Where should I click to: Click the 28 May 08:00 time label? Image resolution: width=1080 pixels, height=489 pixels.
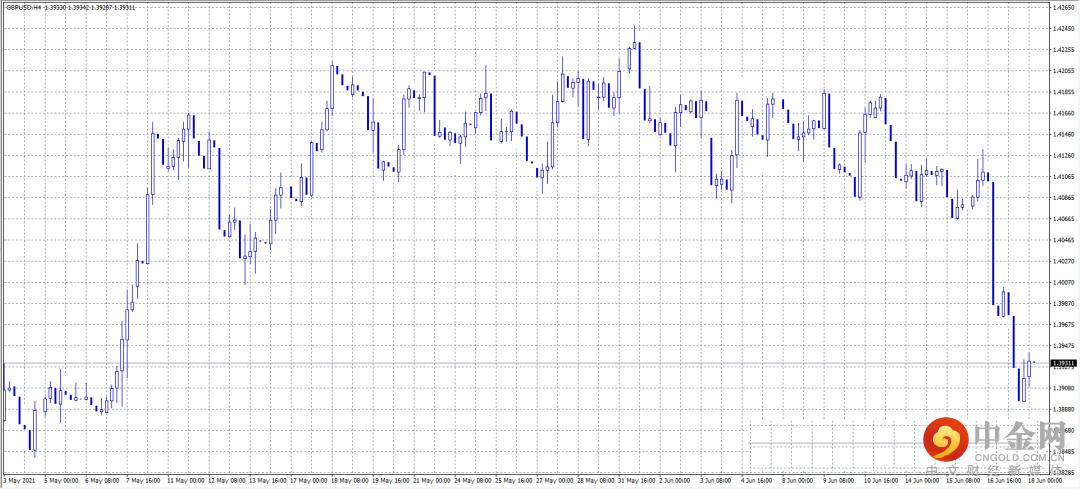click(595, 480)
